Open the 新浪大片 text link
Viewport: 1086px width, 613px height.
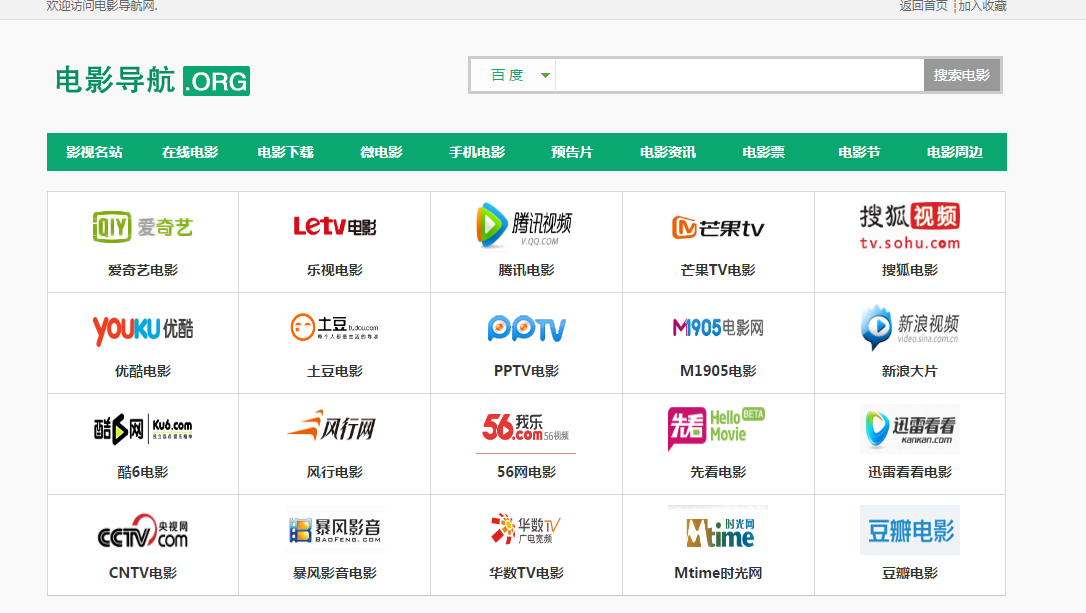click(x=909, y=371)
